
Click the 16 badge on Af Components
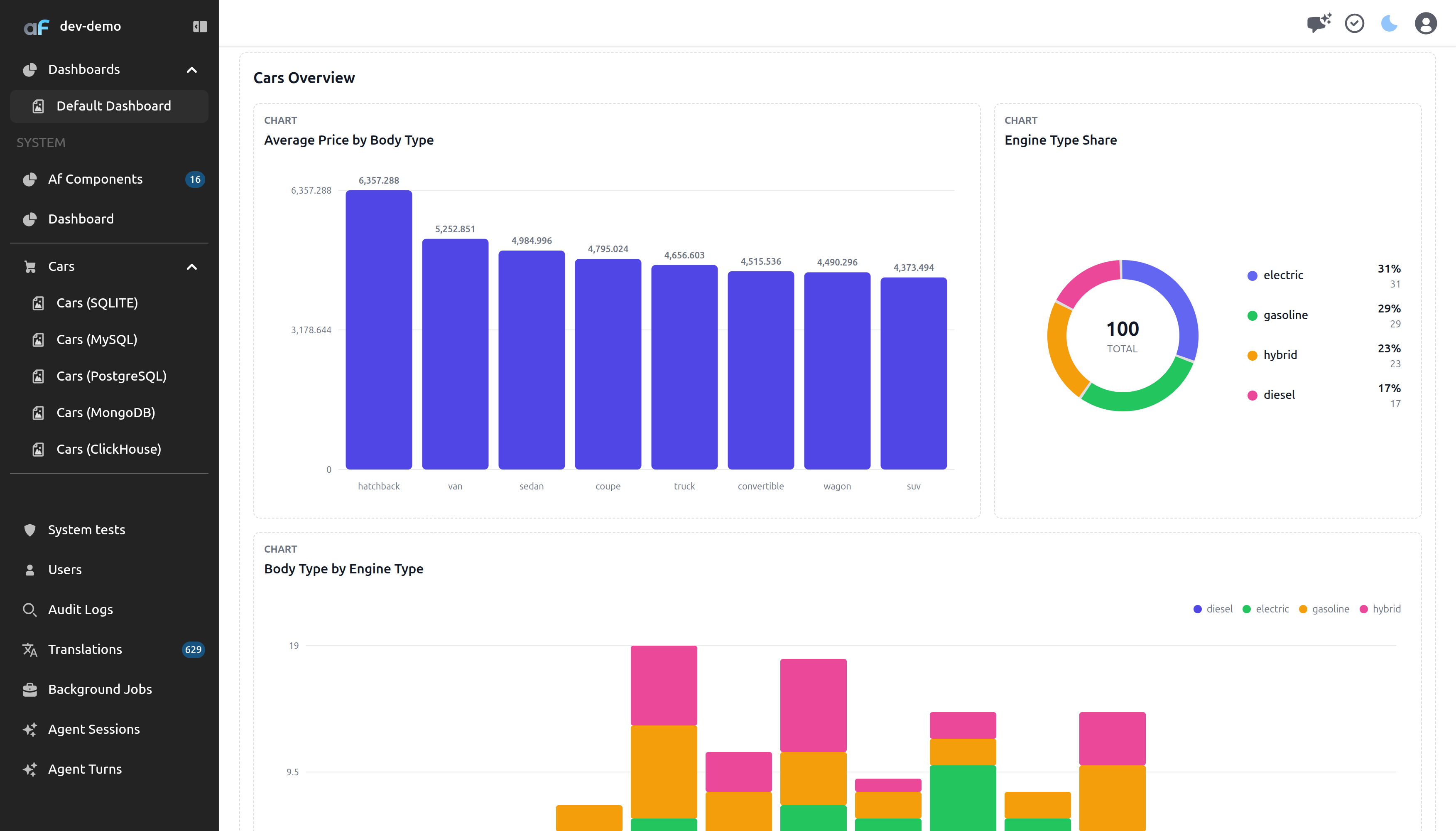[195, 179]
